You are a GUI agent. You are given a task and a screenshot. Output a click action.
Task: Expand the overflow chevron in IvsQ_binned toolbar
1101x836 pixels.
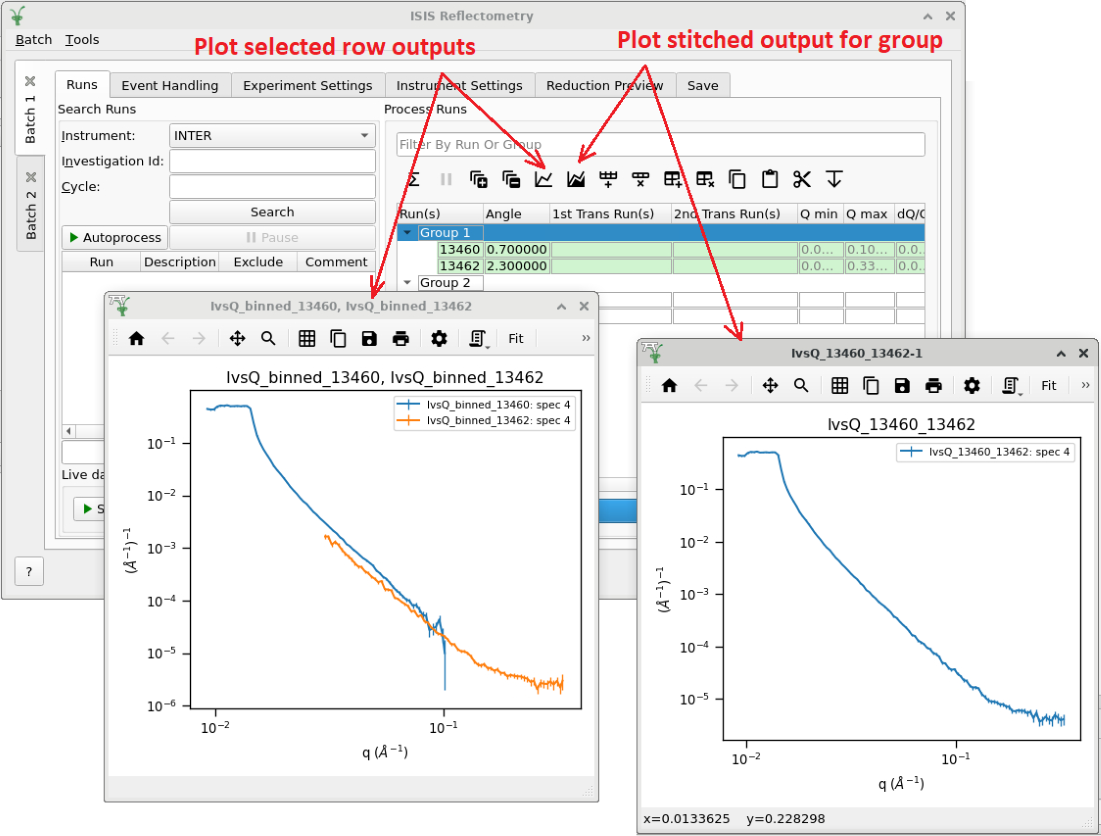click(x=586, y=339)
